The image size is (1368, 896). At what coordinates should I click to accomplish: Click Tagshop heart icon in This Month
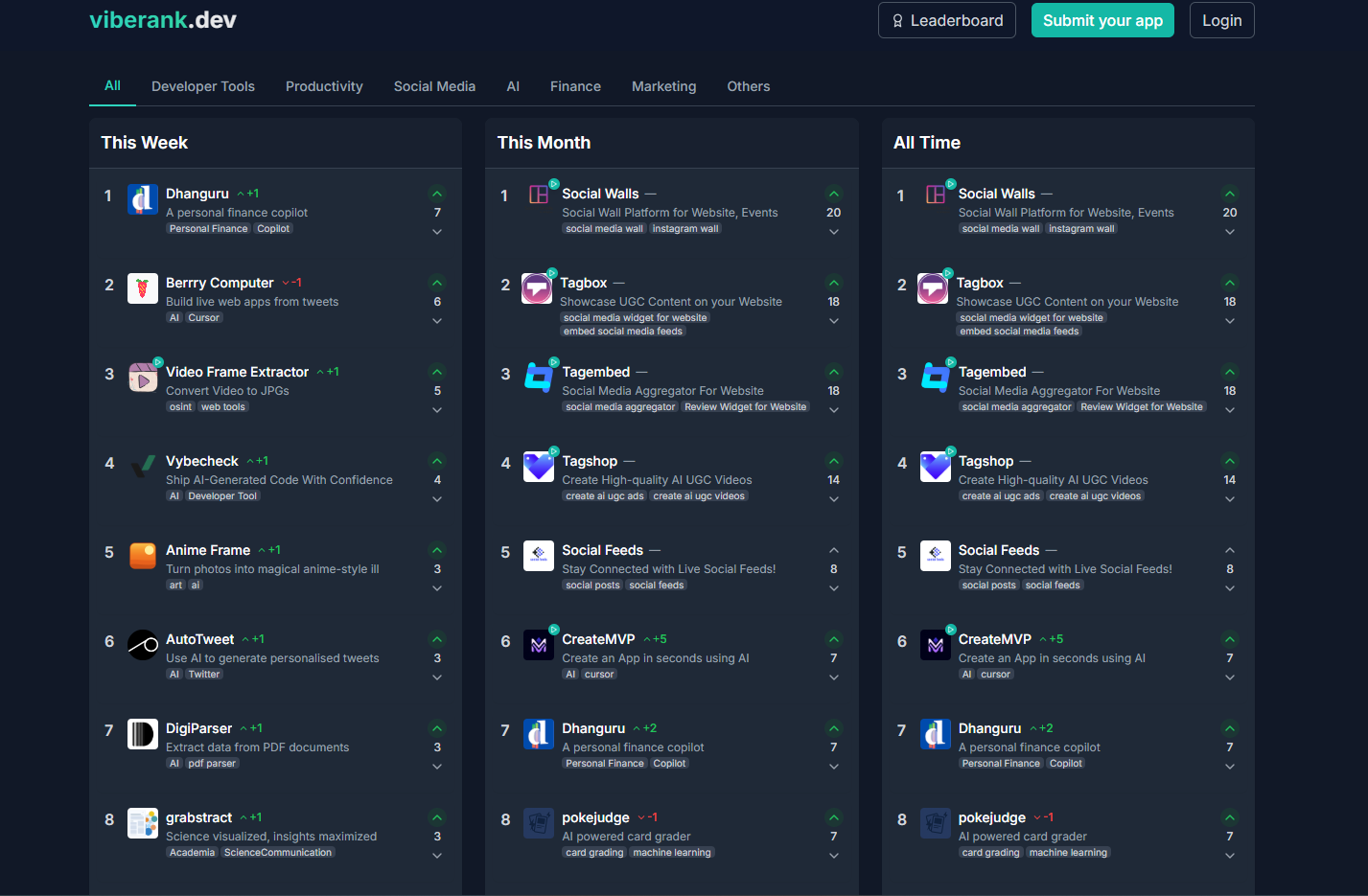(x=539, y=467)
